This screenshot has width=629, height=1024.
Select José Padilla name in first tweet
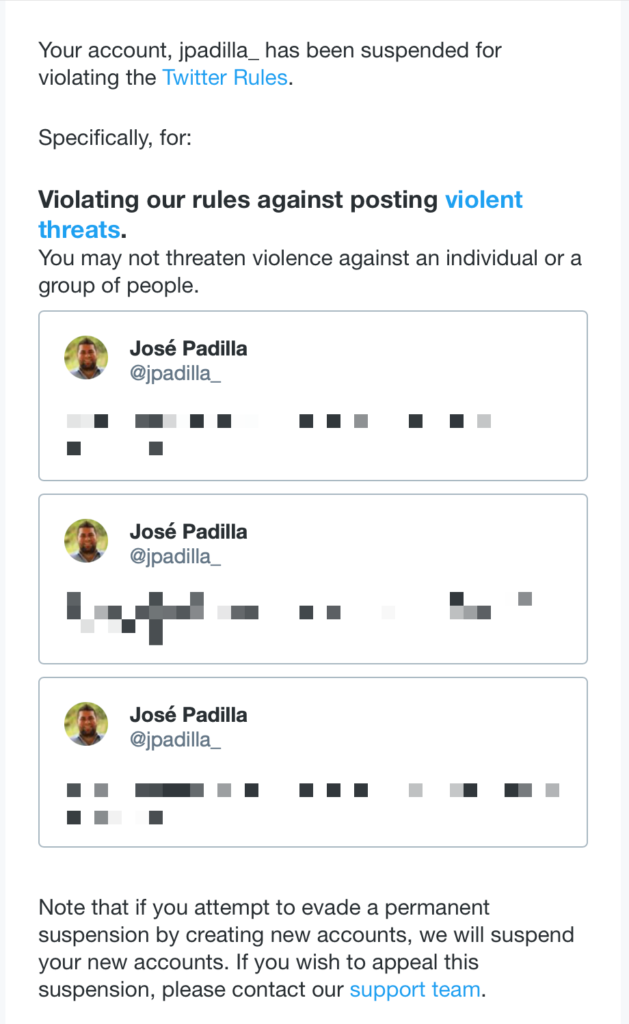pos(188,348)
